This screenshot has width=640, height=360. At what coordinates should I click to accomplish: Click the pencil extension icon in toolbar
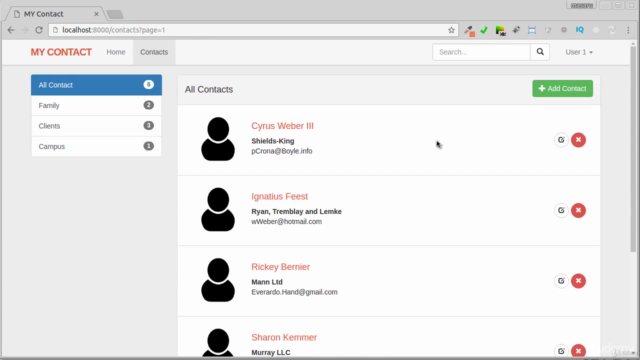tap(469, 31)
